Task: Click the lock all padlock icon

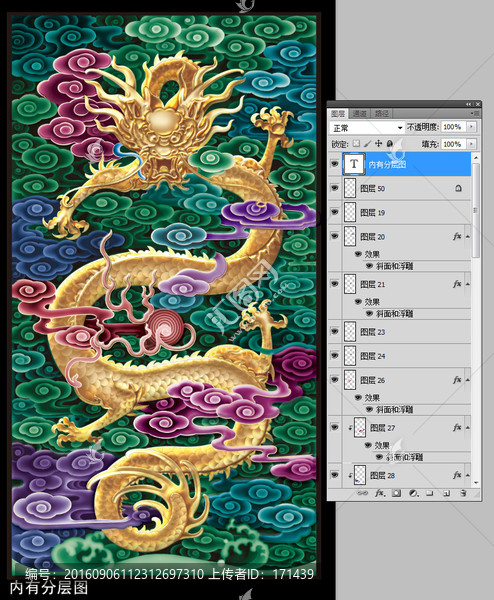Action: point(390,143)
